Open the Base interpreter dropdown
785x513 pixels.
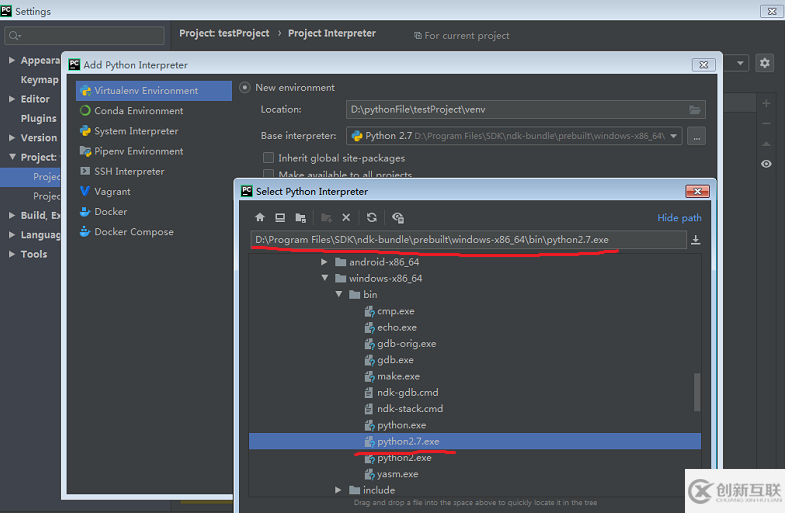(x=673, y=136)
